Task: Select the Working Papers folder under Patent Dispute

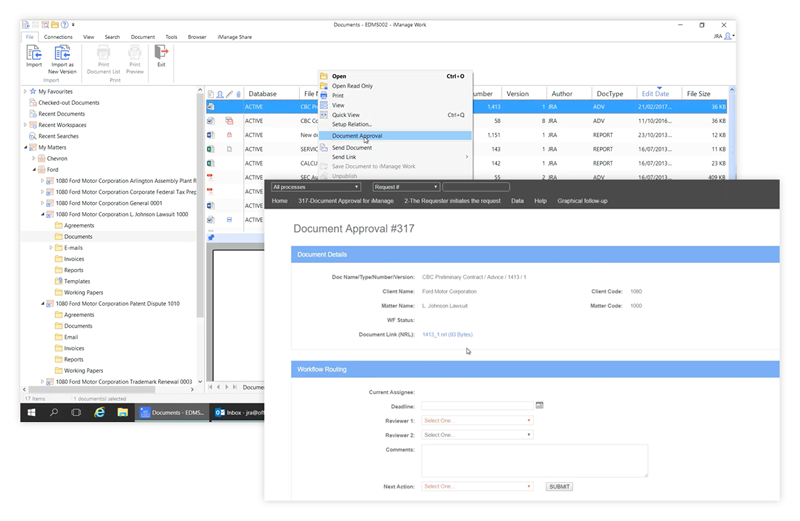Action: point(84,371)
